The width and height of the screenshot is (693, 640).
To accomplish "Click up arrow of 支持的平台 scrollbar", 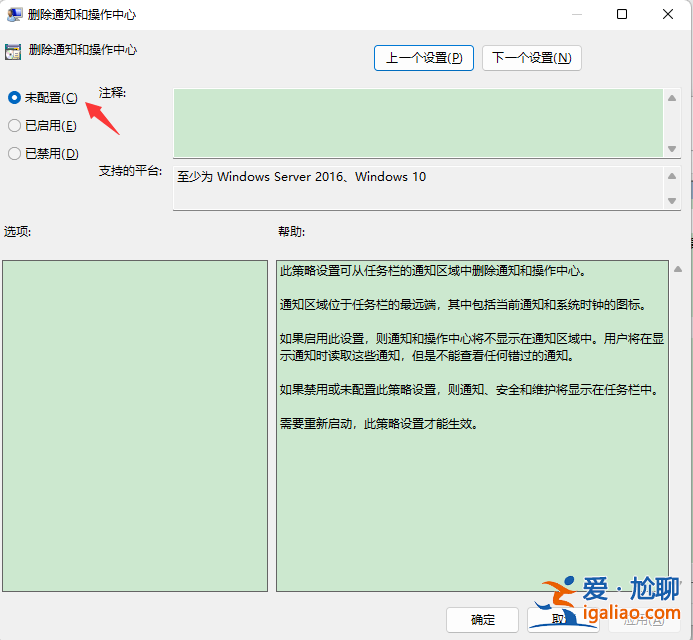I will pyautogui.click(x=672, y=176).
